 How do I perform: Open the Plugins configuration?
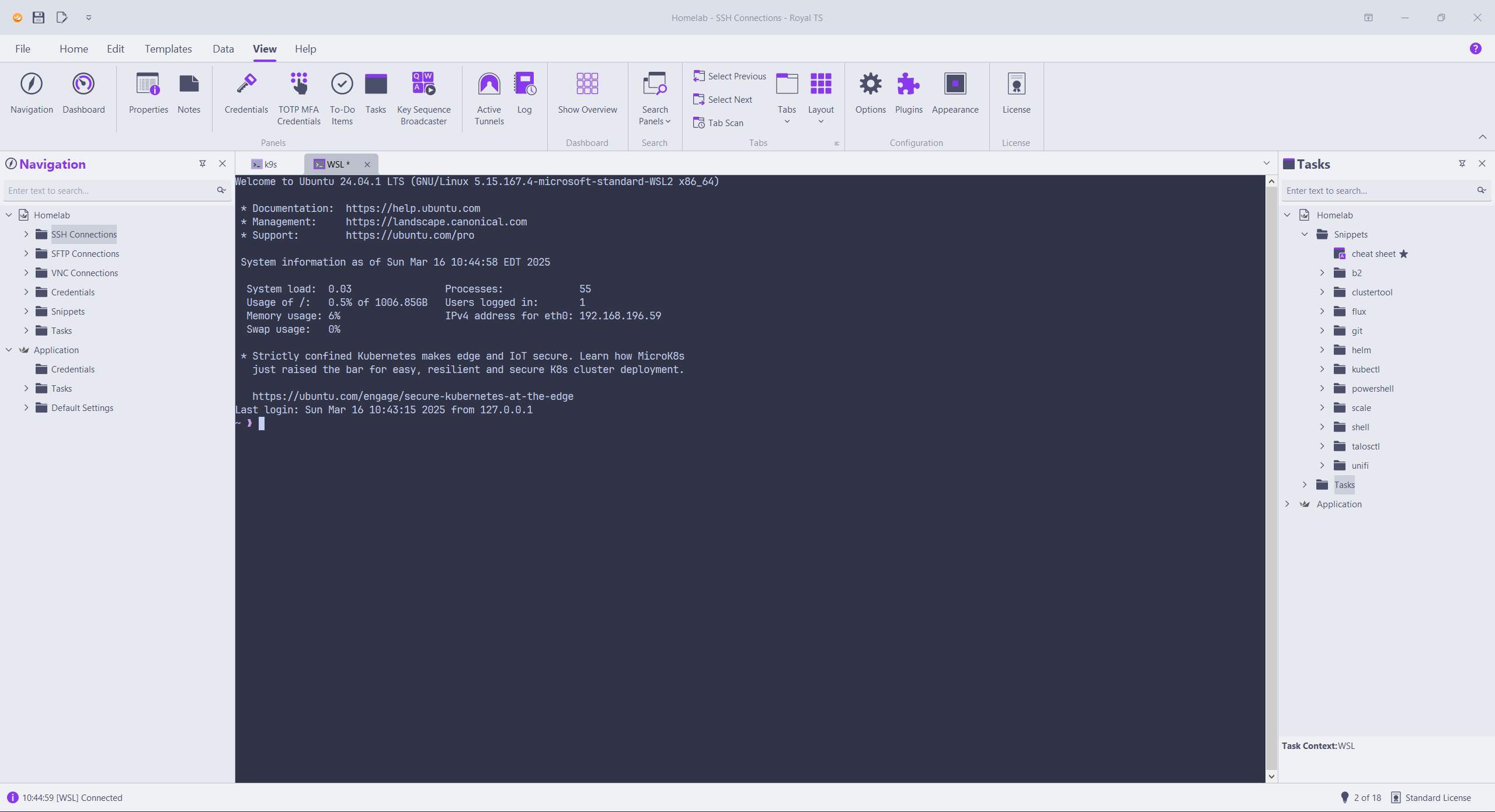click(x=908, y=85)
